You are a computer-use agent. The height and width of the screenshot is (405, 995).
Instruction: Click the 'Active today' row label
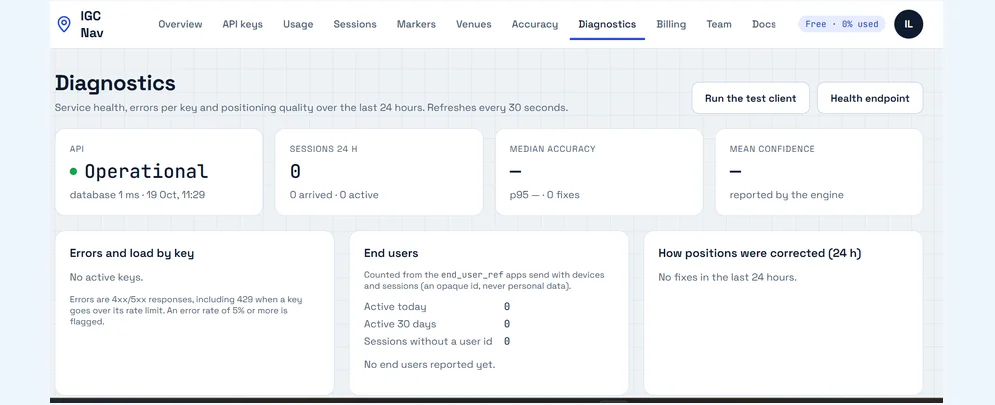pos(395,307)
